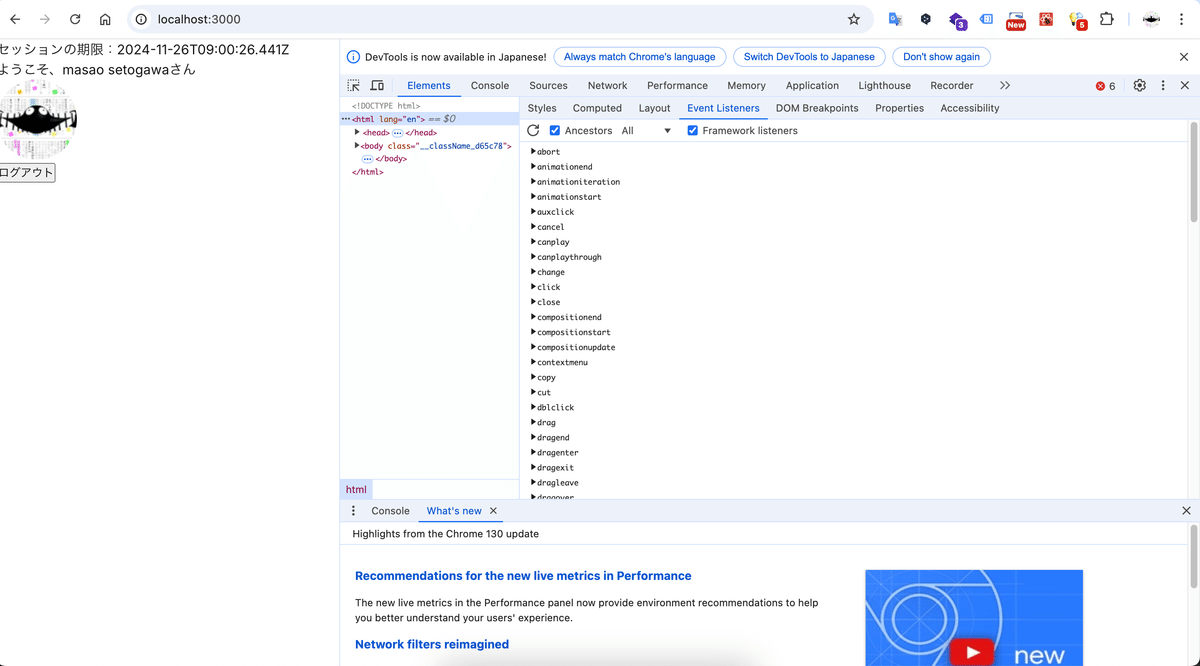The height and width of the screenshot is (666, 1200).
Task: Open the "Network filters reimagined" link
Action: [x=432, y=644]
